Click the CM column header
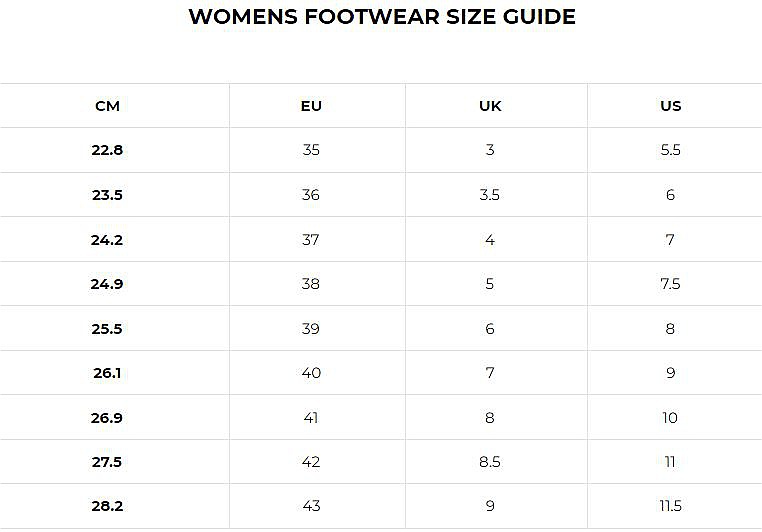The height and width of the screenshot is (532, 762). pyautogui.click(x=107, y=106)
